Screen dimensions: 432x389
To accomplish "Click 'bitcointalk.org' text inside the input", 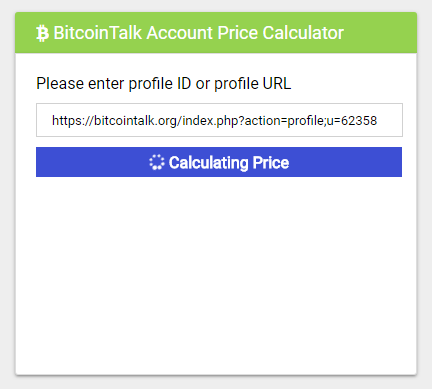I will [x=135, y=120].
